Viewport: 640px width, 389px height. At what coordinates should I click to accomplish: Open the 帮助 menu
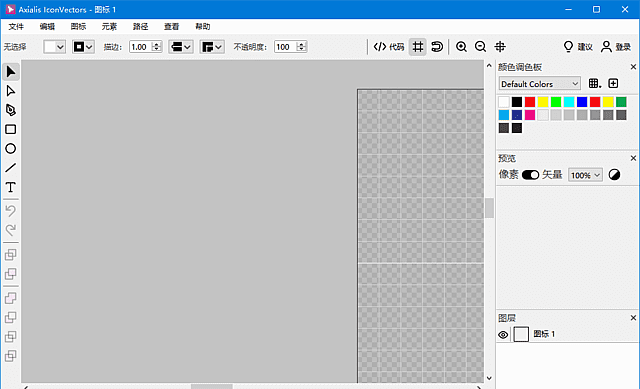pyautogui.click(x=202, y=27)
